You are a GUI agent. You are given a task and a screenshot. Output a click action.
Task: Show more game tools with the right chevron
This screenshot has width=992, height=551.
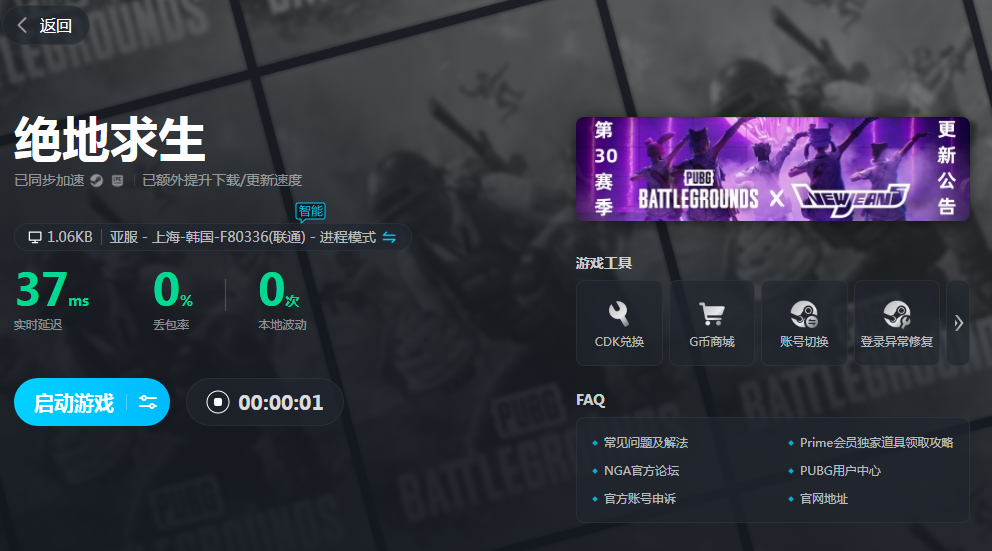pos(958,323)
